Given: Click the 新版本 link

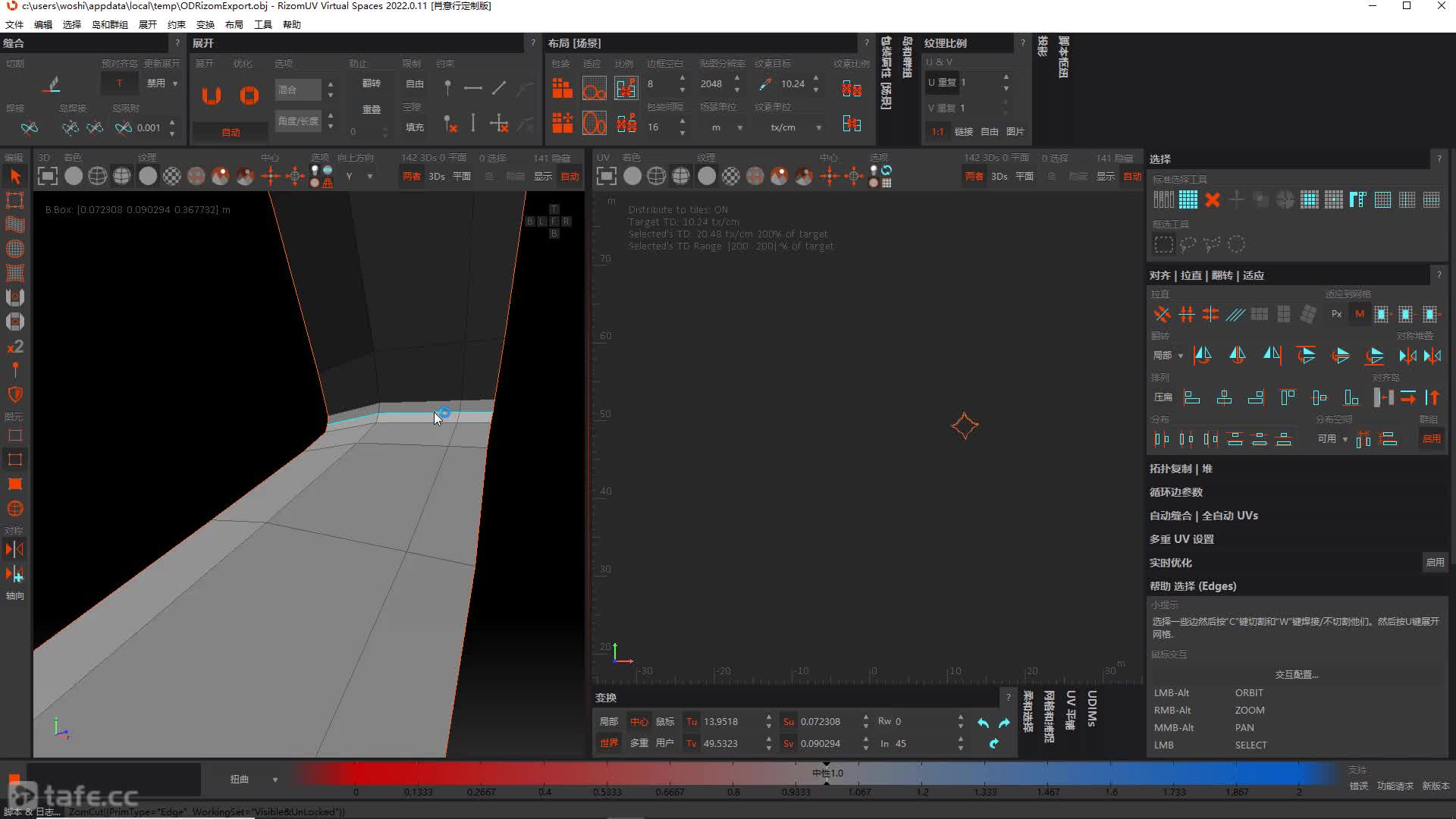Looking at the screenshot, I should point(1436,786).
